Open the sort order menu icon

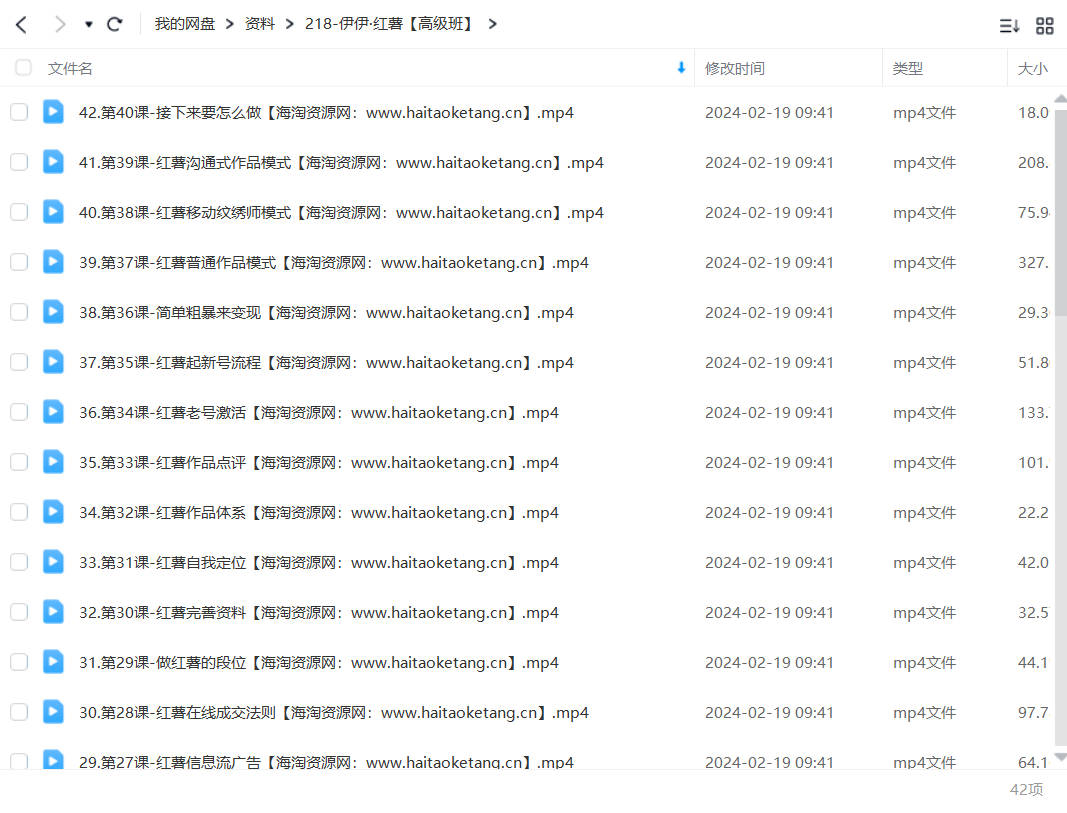1009,26
